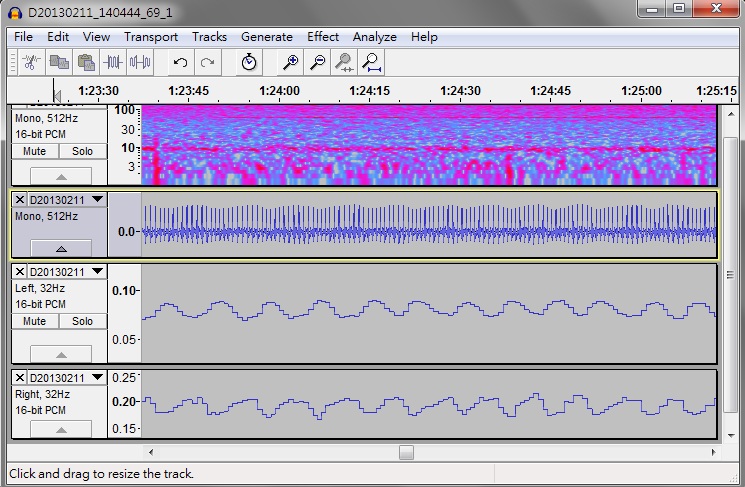Click the vertical scrollbar thumb
Screen dimensions: 745x487
tap(731, 275)
